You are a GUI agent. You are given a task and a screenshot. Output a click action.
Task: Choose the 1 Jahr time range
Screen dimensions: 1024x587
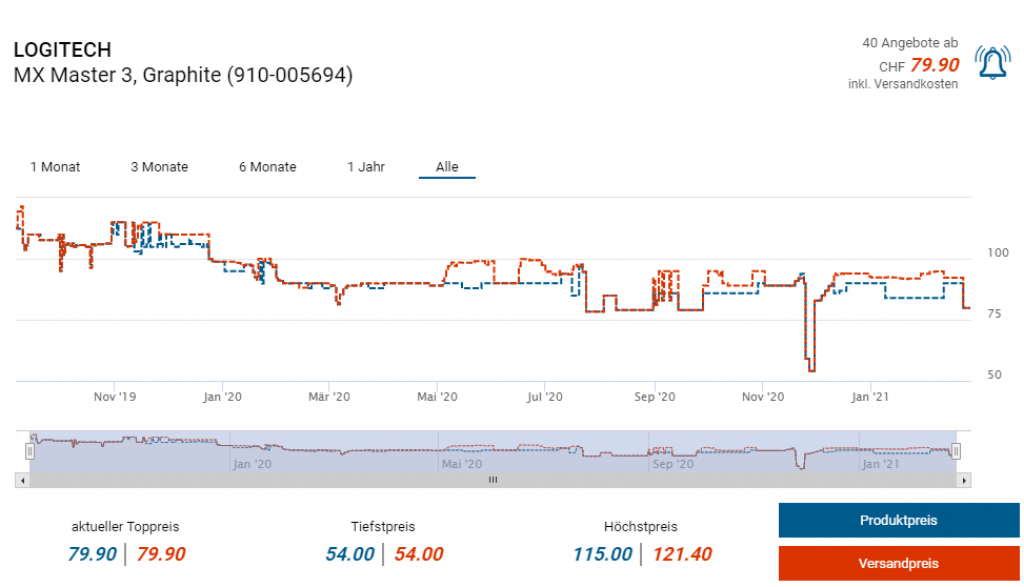coord(366,167)
